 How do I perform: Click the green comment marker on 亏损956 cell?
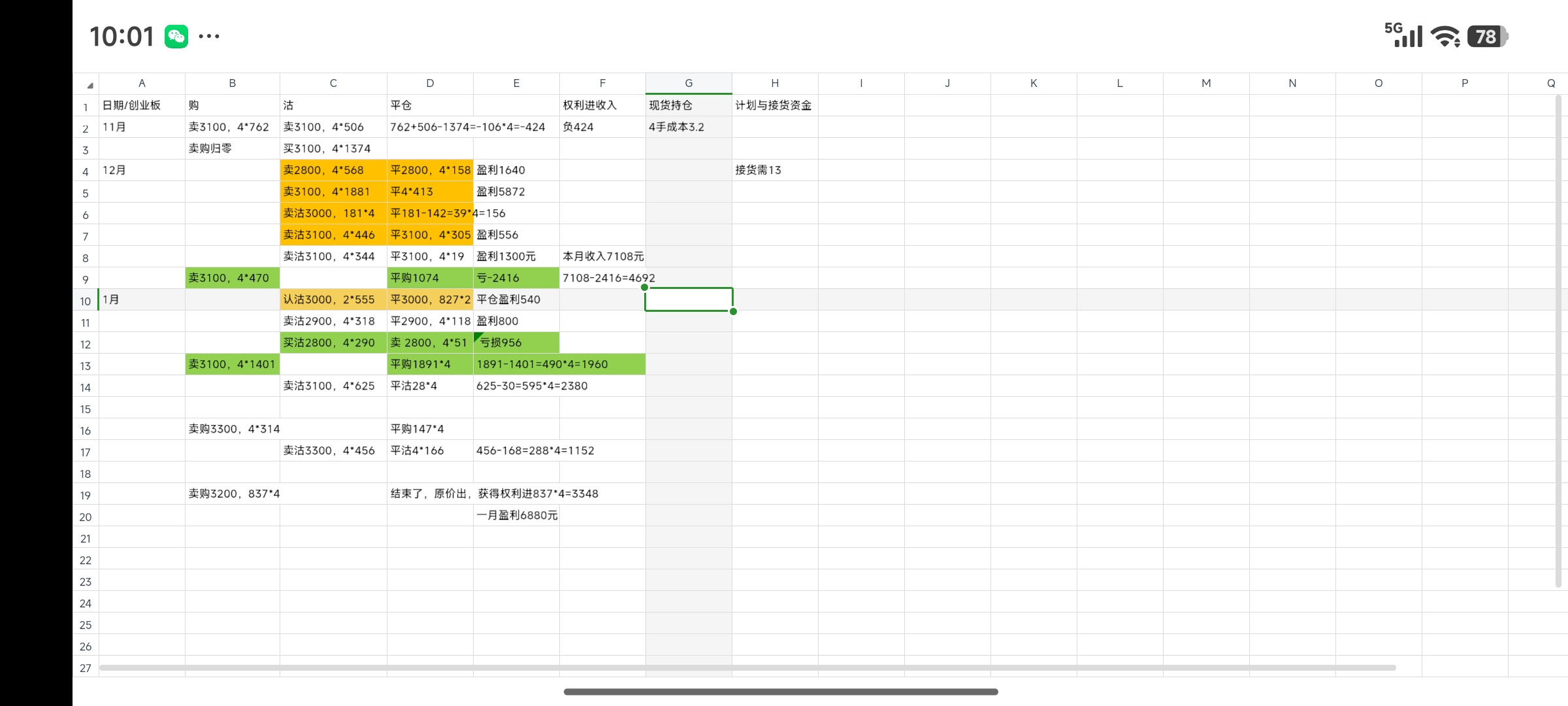(x=478, y=336)
